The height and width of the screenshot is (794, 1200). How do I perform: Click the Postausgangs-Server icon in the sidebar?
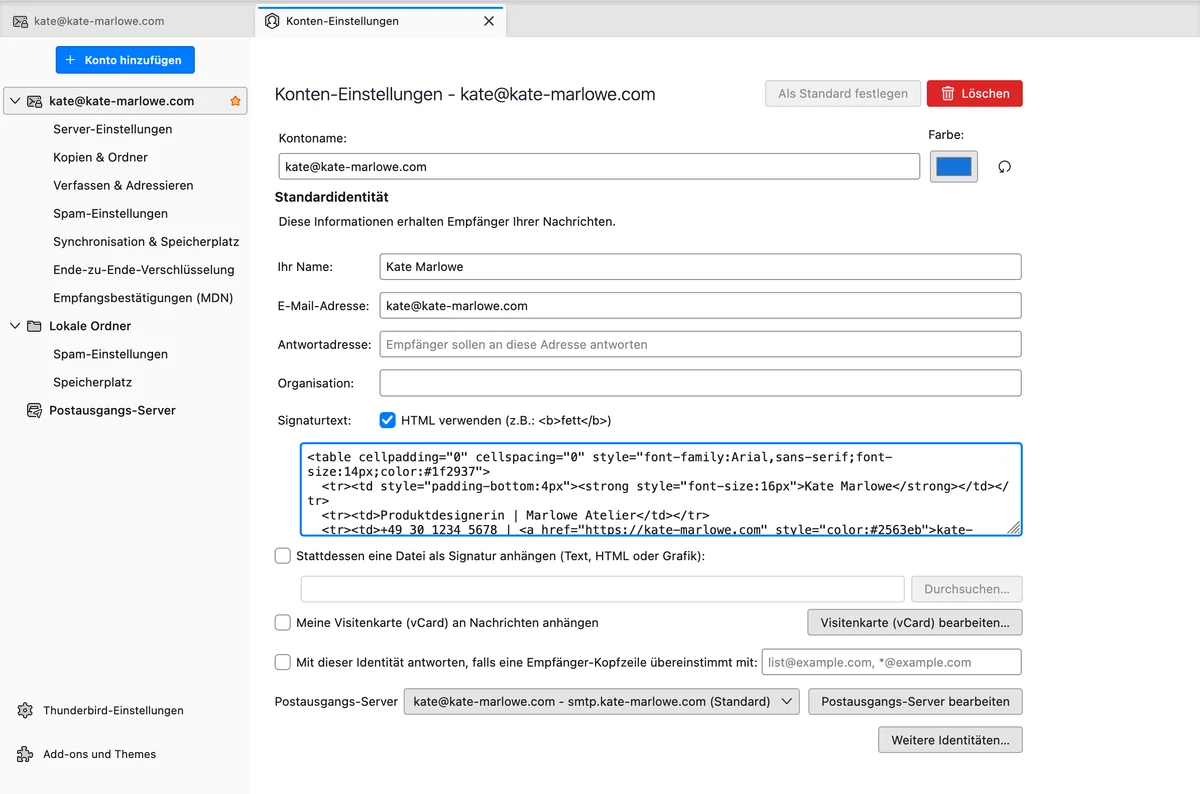point(34,410)
